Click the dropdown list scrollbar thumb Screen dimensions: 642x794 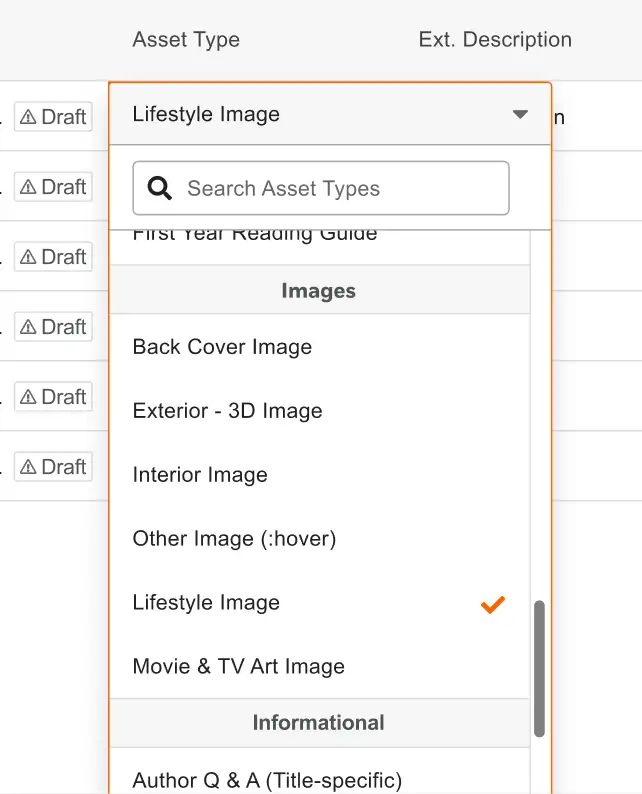tap(539, 668)
